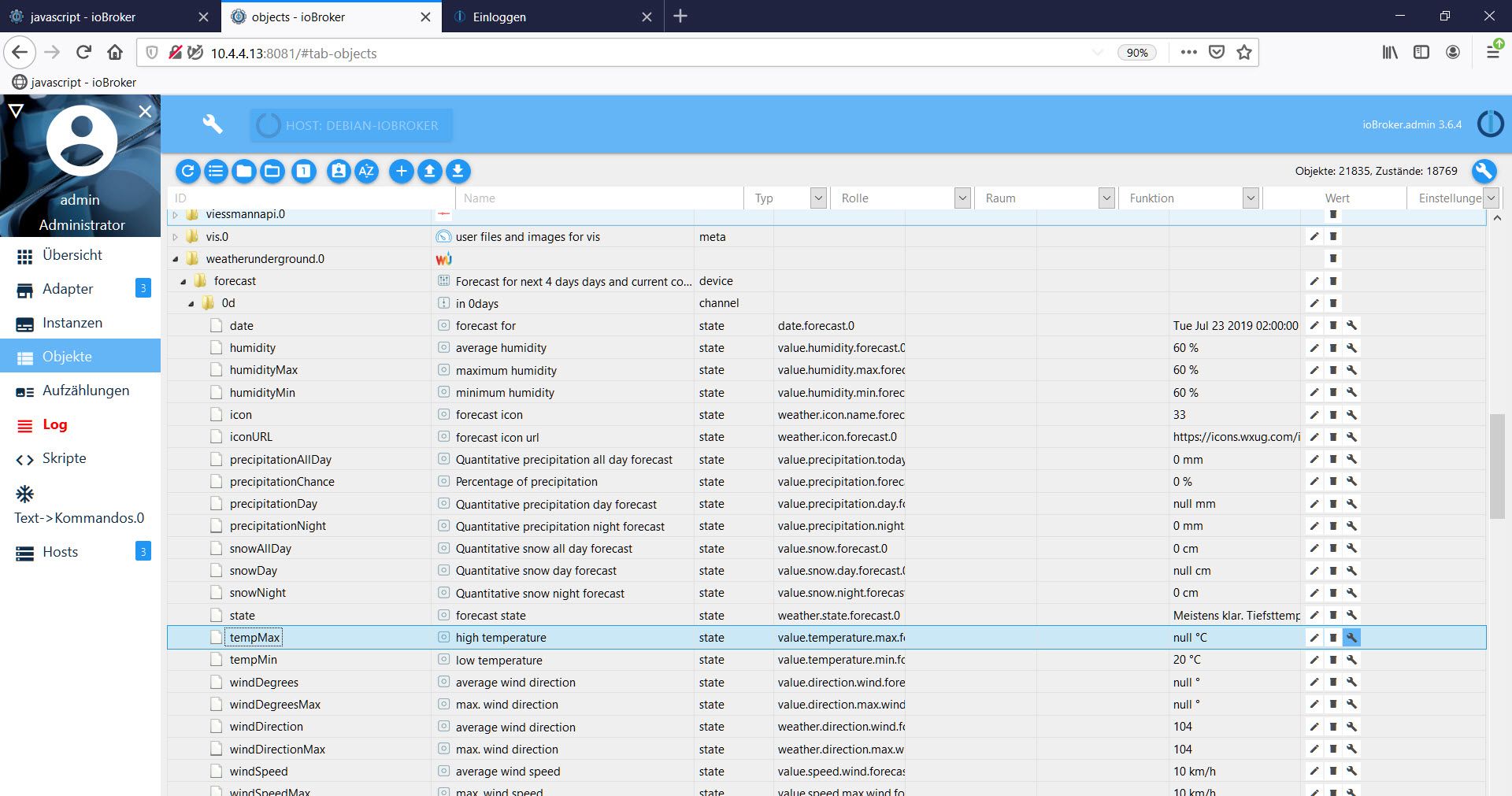Collapse all nodes toolbar button
The image size is (1512, 796).
point(244,171)
